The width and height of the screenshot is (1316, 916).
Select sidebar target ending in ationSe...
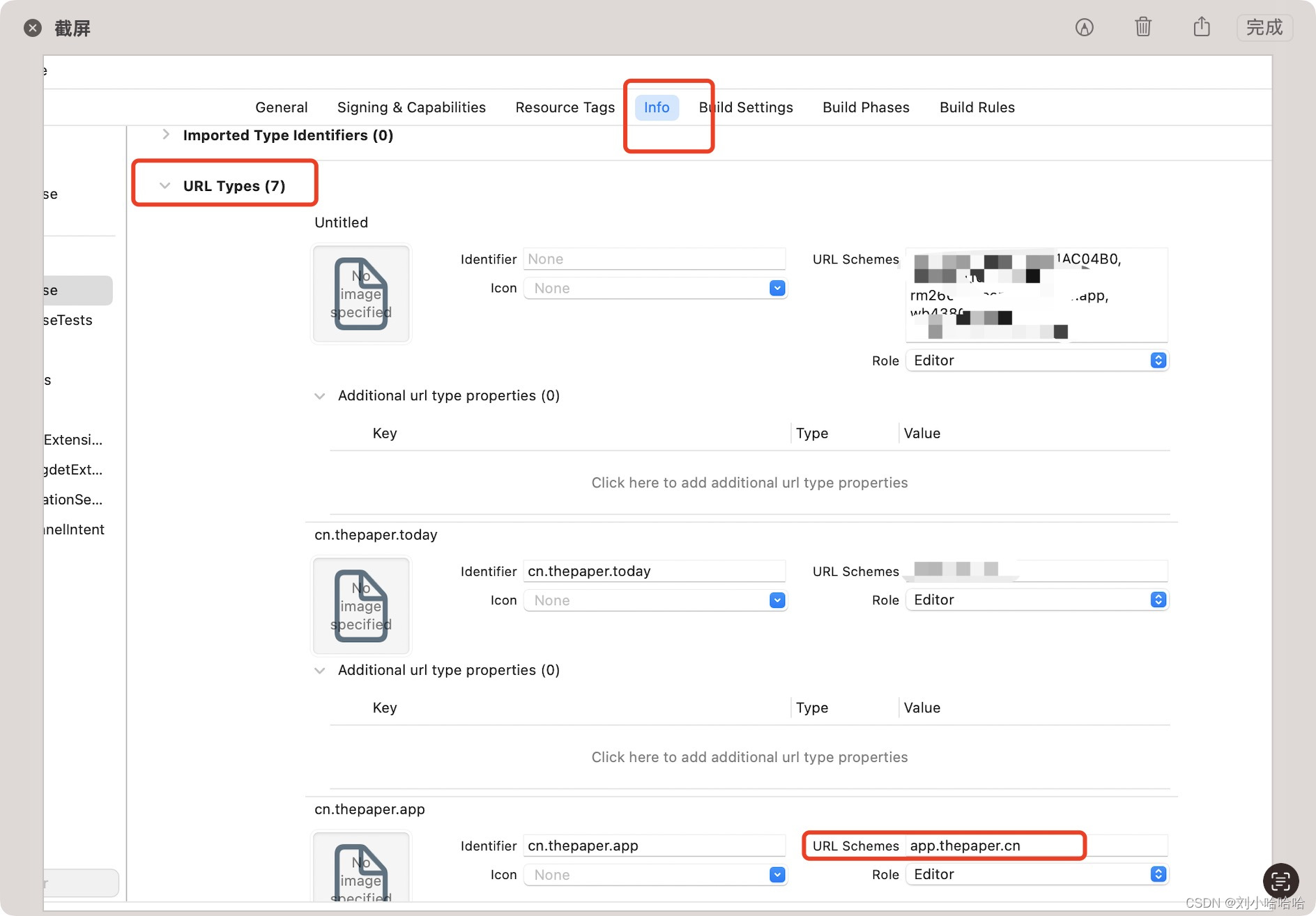tap(73, 500)
